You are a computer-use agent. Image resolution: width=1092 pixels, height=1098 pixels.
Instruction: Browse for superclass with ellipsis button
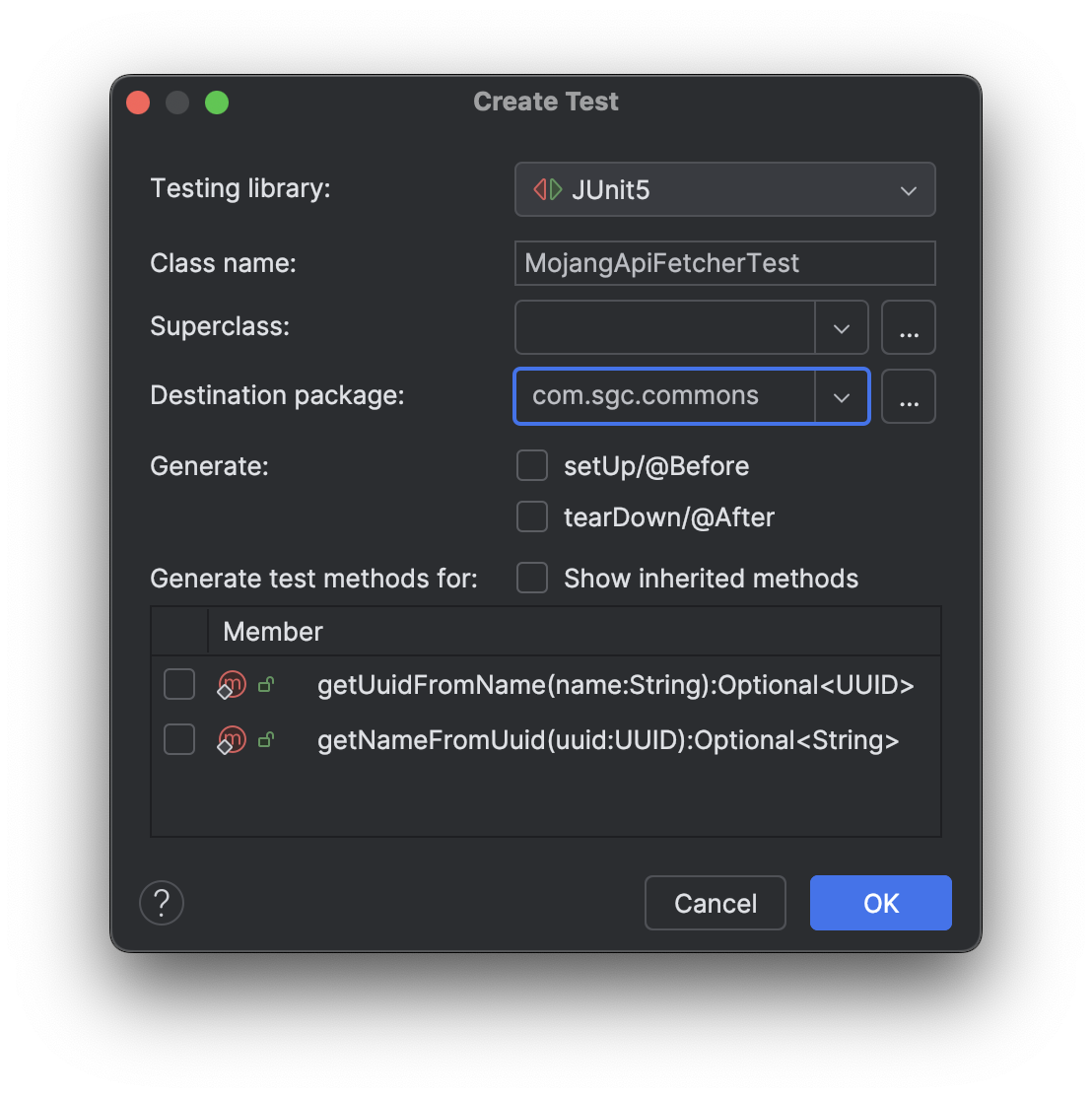coord(908,328)
